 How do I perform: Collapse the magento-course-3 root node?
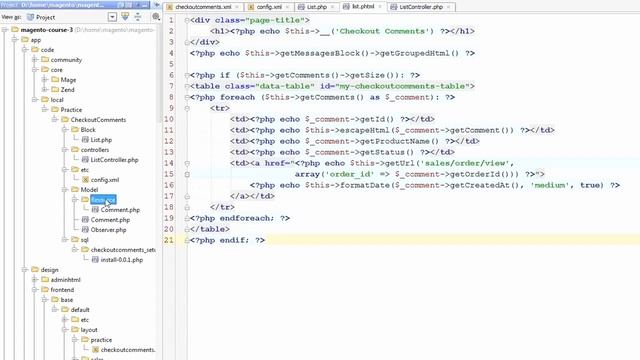point(5,30)
